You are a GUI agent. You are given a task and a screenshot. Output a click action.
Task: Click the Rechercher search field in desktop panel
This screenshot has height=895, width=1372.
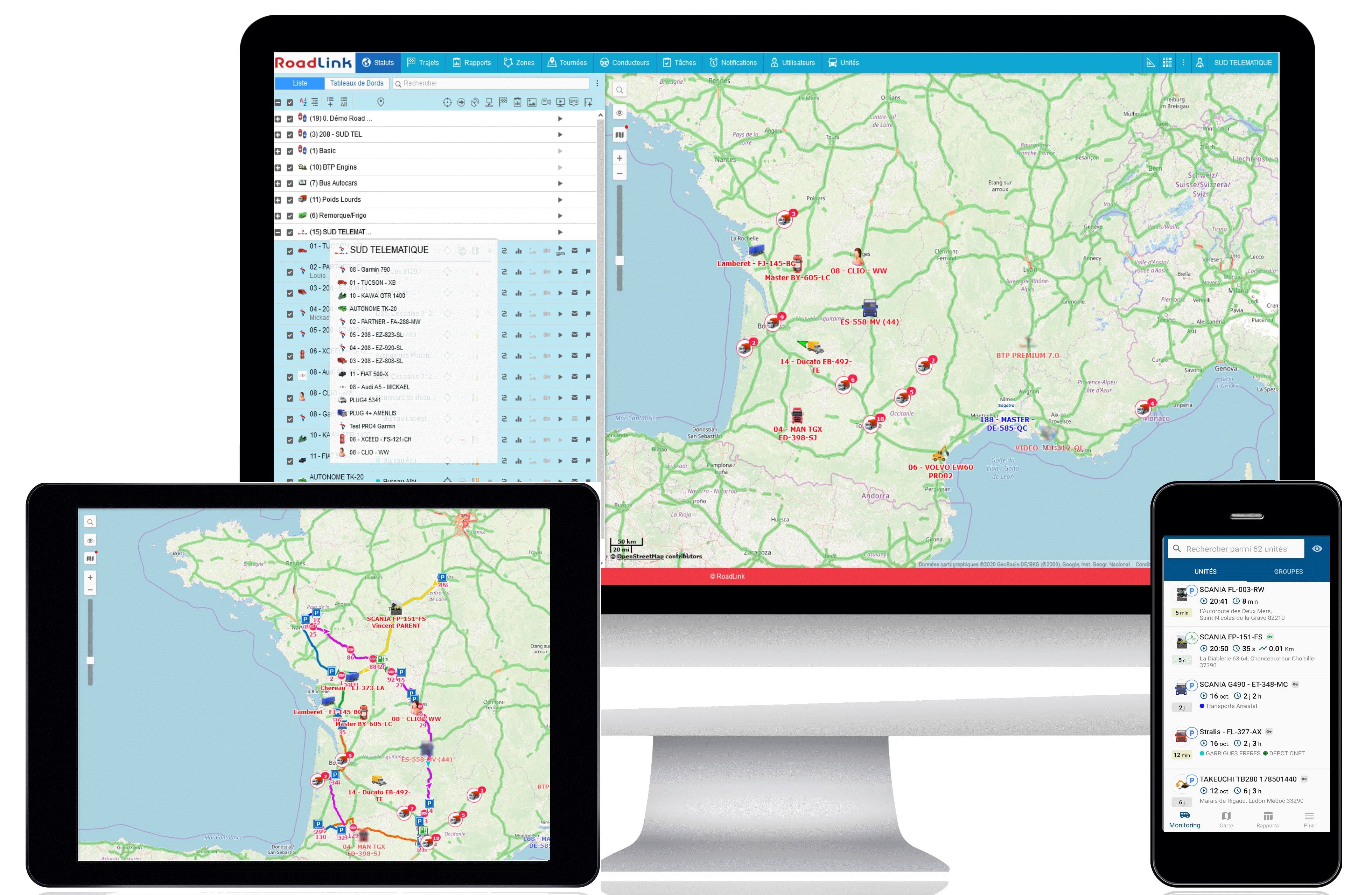tap(491, 83)
